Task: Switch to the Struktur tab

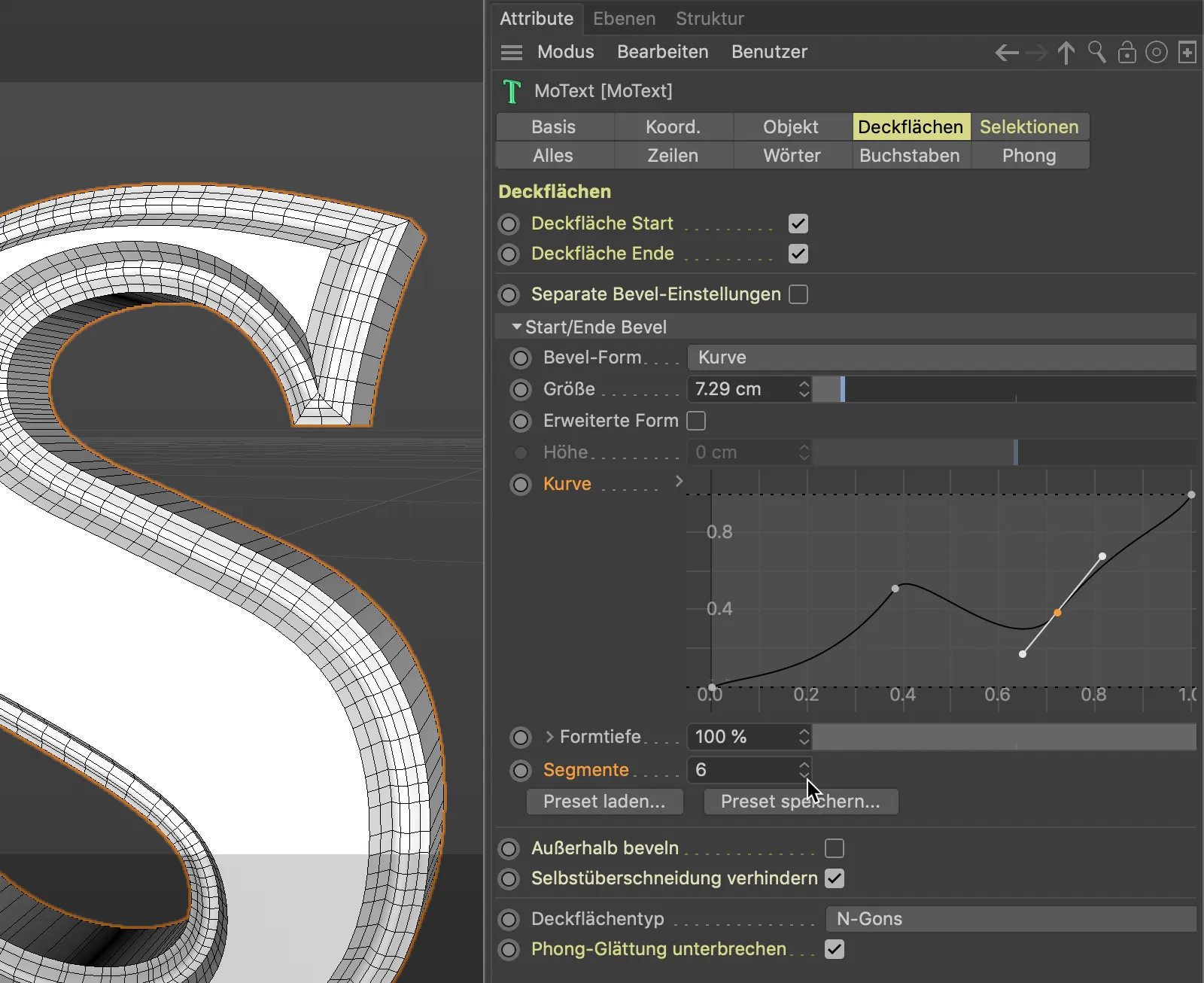Action: [x=710, y=19]
